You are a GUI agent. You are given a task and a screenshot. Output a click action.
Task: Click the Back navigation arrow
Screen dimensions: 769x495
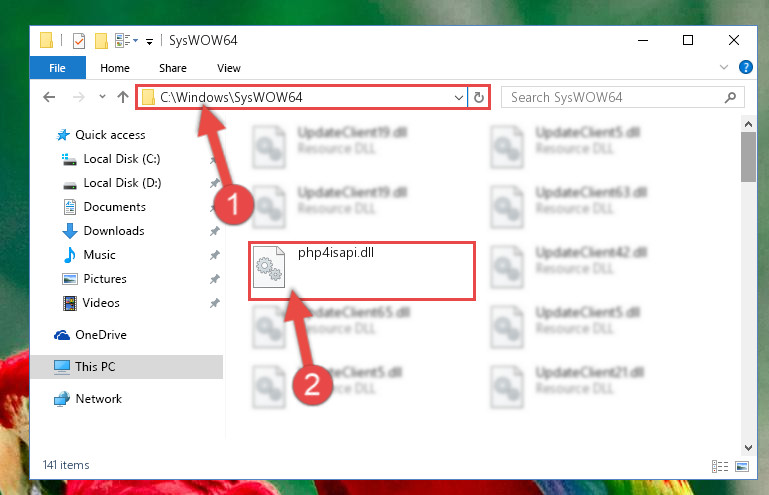tap(49, 97)
